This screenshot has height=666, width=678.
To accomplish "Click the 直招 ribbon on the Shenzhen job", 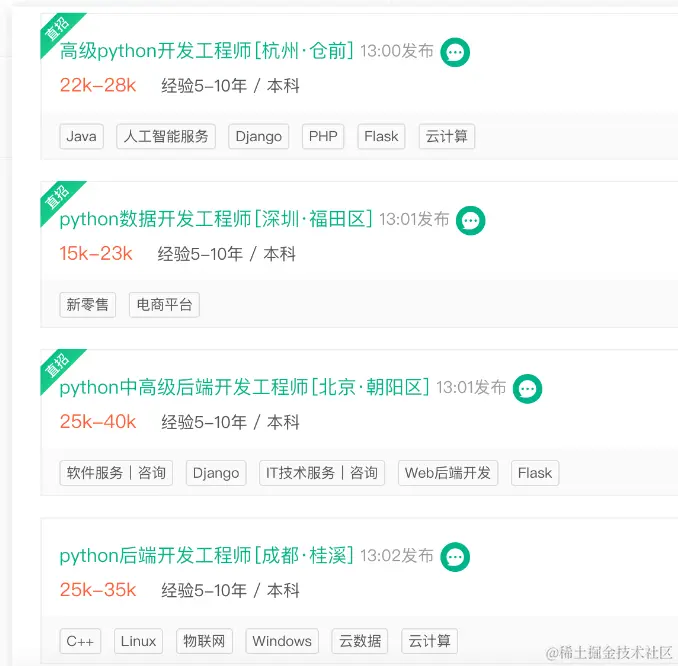I will pyautogui.click(x=57, y=198).
